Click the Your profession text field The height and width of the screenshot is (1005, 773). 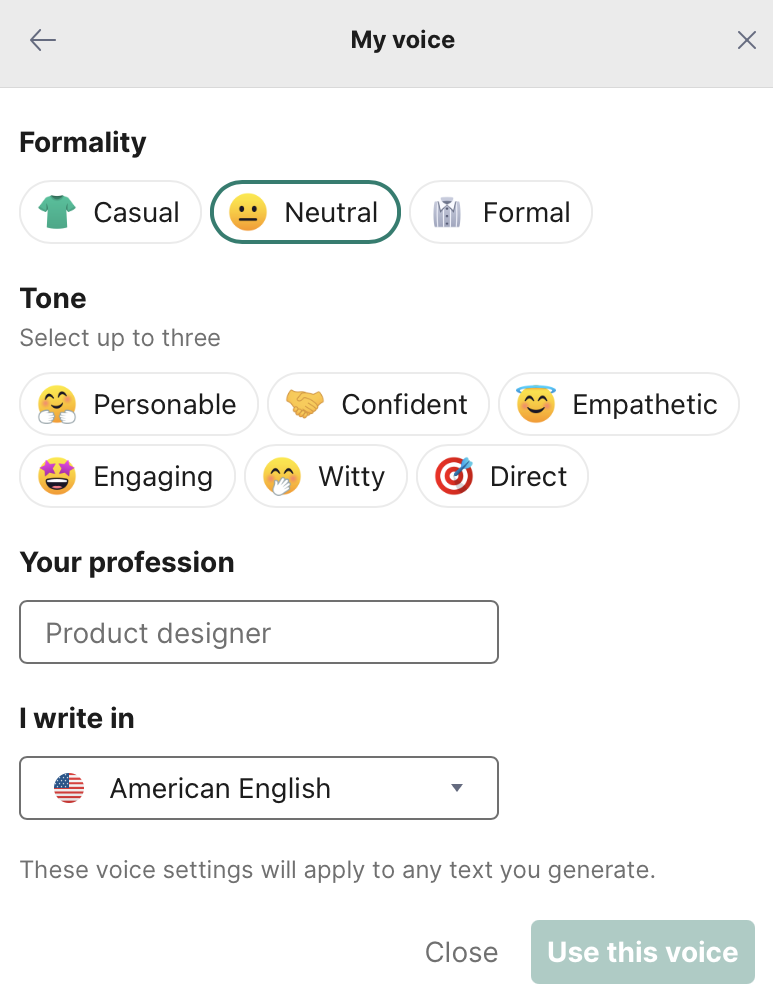coord(259,632)
